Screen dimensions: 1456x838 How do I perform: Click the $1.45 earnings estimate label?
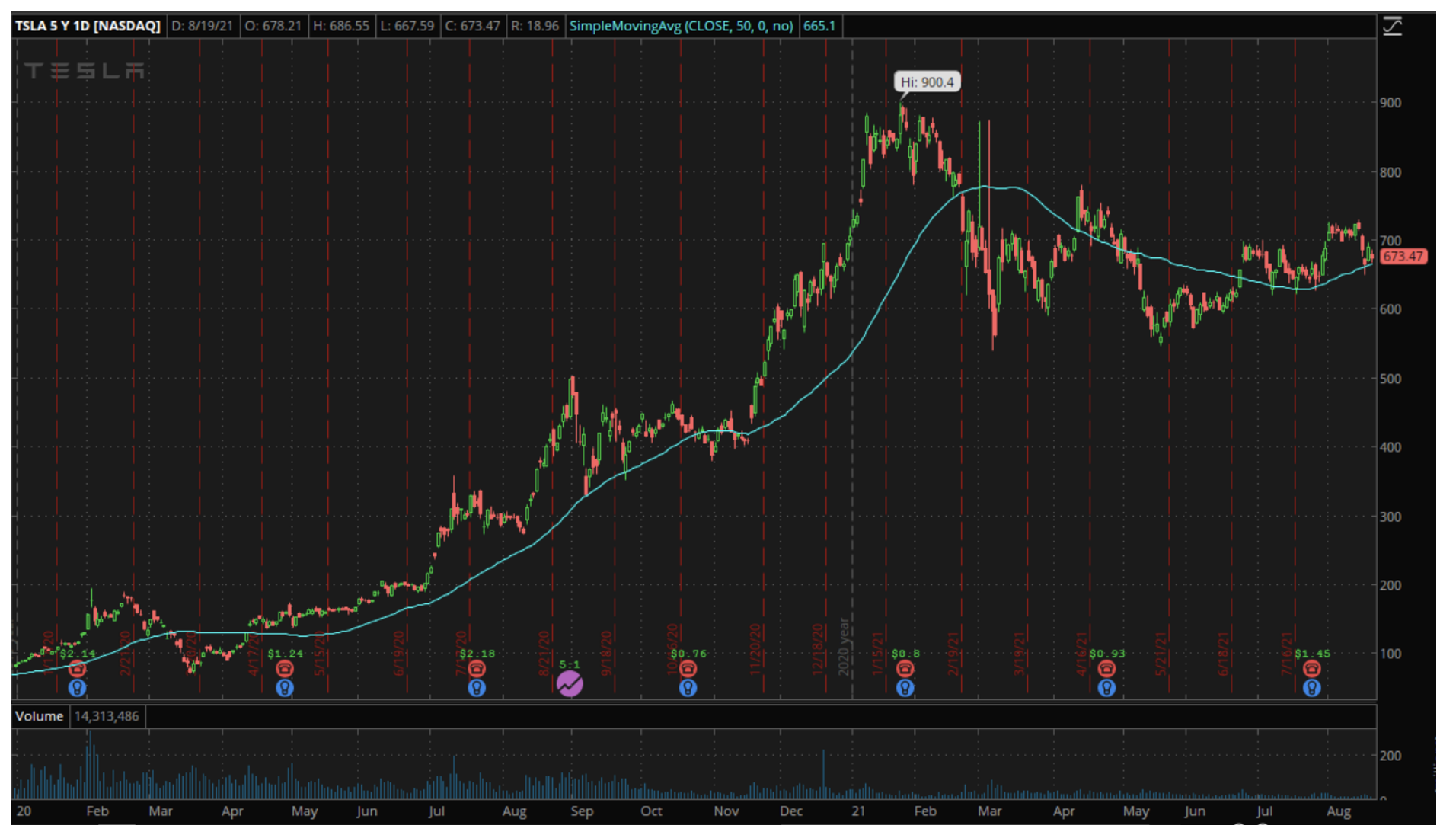(1312, 654)
